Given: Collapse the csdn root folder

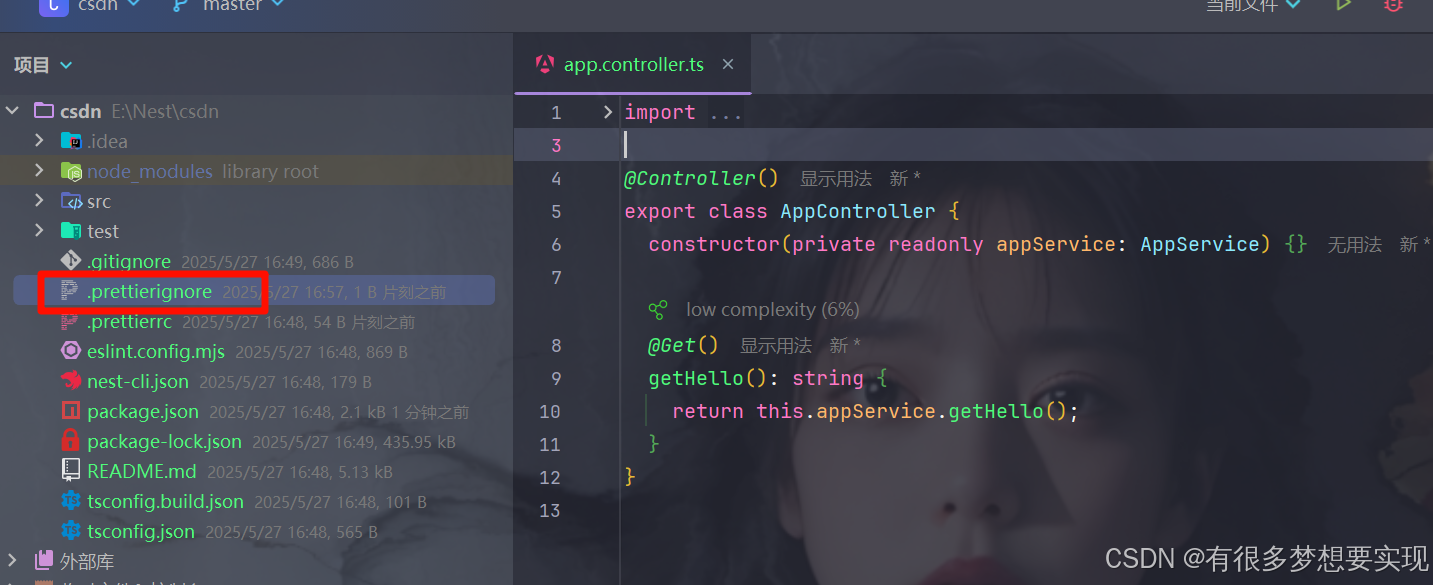Looking at the screenshot, I should click(13, 111).
